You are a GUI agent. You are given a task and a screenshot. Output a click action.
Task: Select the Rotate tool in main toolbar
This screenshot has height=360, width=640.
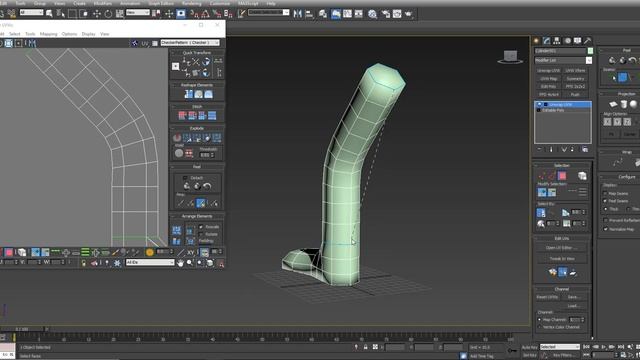pyautogui.click(x=108, y=14)
